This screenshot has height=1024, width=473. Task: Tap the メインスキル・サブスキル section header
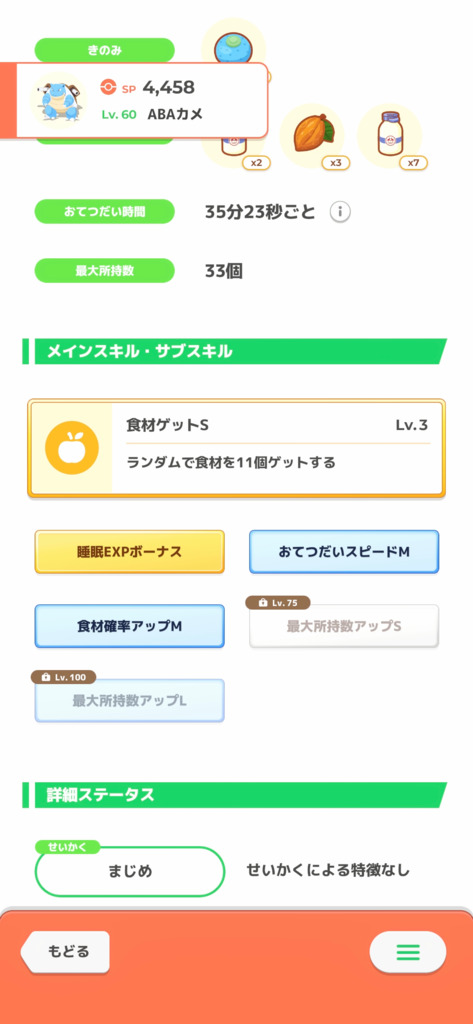tap(235, 351)
